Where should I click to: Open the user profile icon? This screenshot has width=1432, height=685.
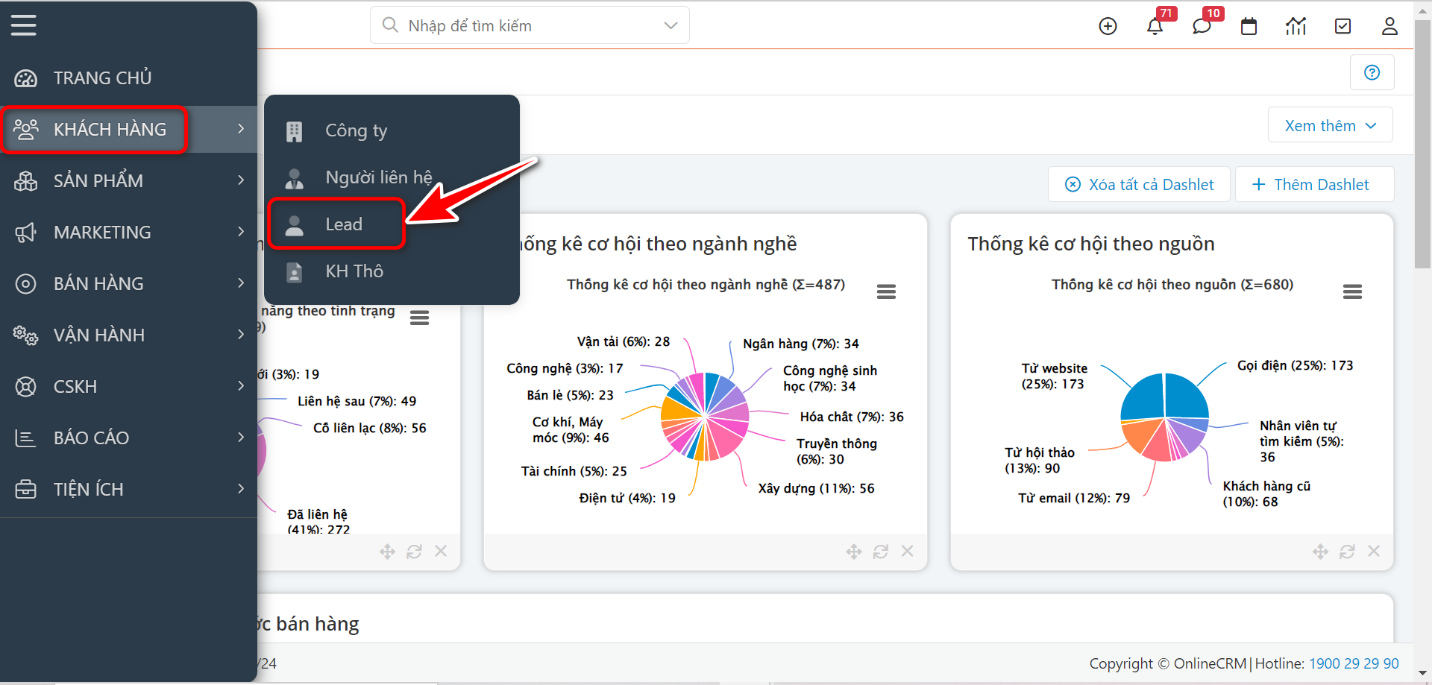click(1390, 27)
